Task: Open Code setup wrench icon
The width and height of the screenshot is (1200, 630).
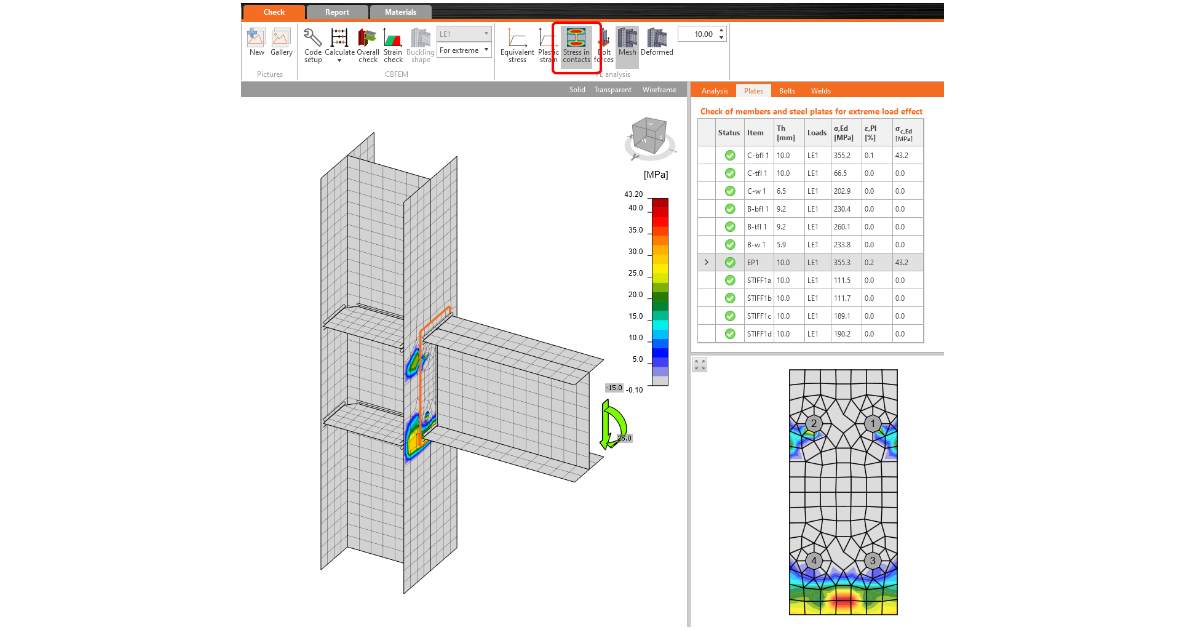Action: point(312,45)
